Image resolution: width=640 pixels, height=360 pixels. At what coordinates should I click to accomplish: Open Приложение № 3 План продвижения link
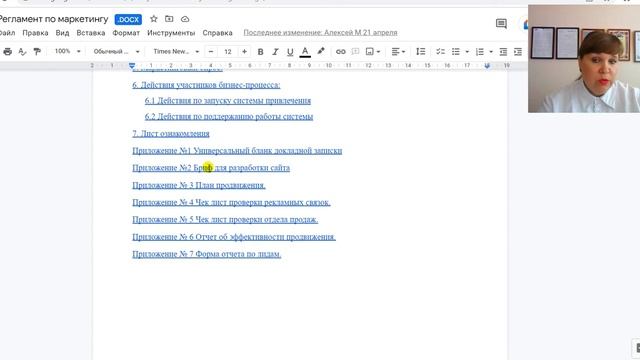pos(199,185)
